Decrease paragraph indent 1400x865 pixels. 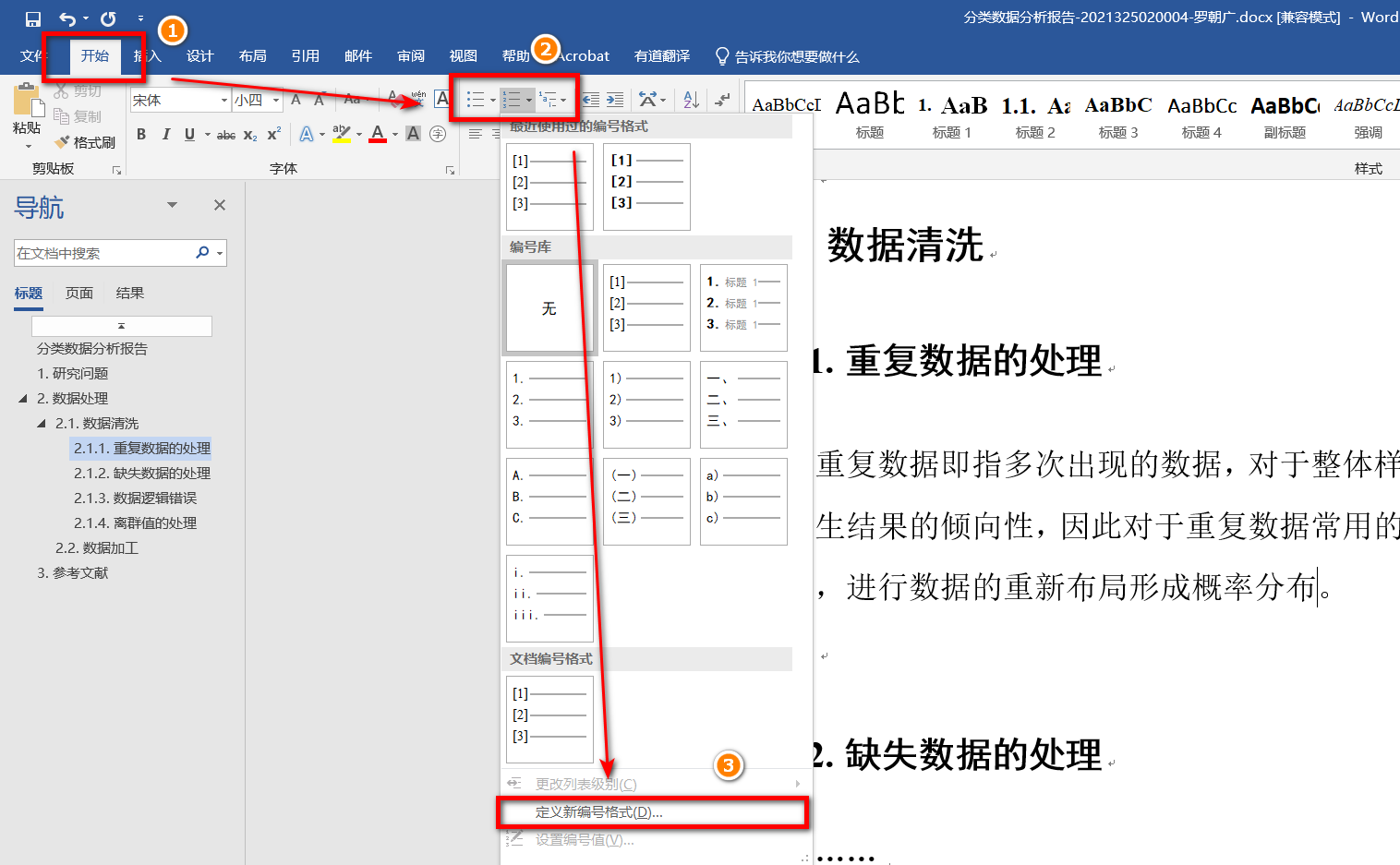[591, 100]
